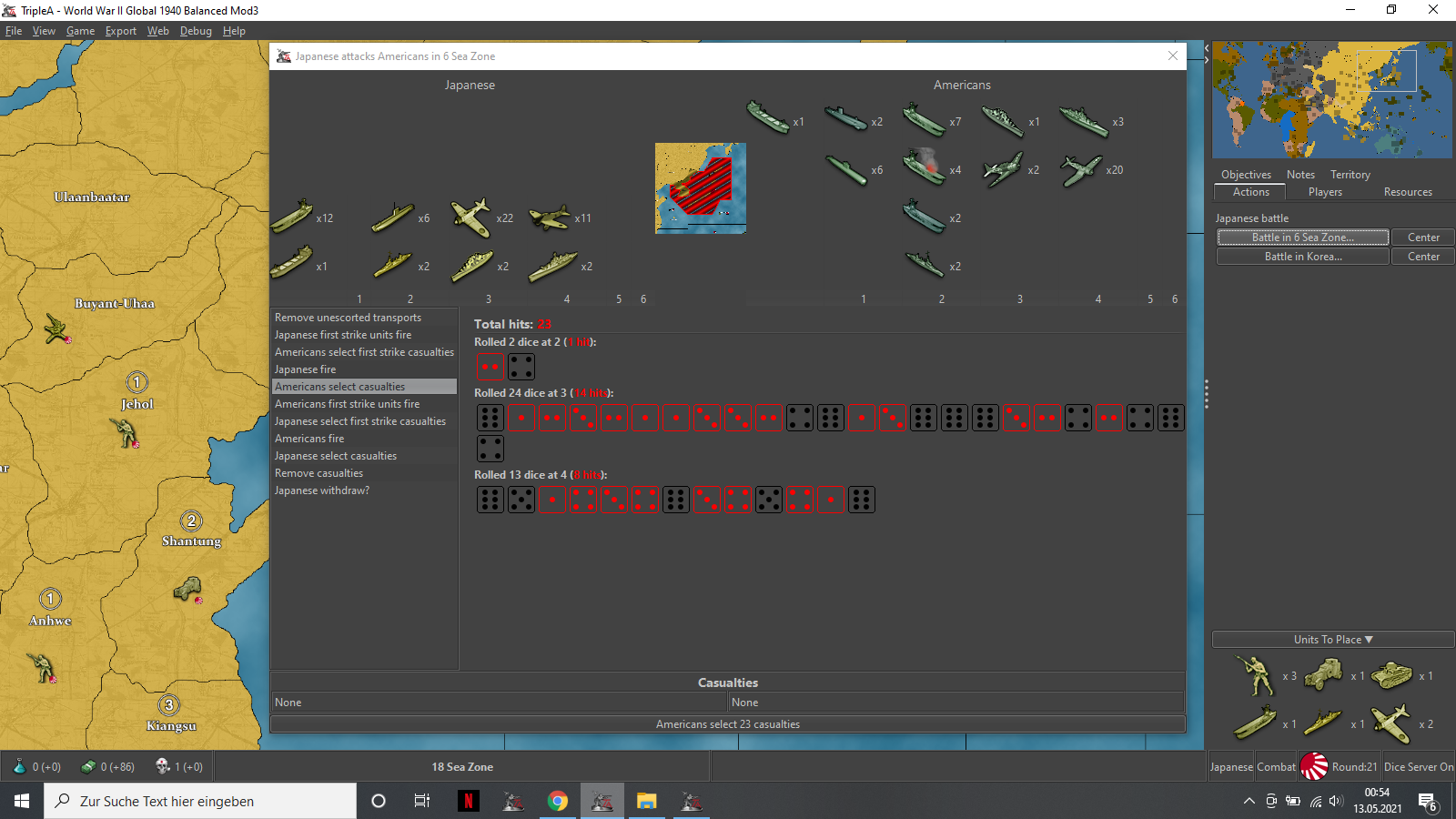Expand the Units To Place dropdown

click(1333, 640)
